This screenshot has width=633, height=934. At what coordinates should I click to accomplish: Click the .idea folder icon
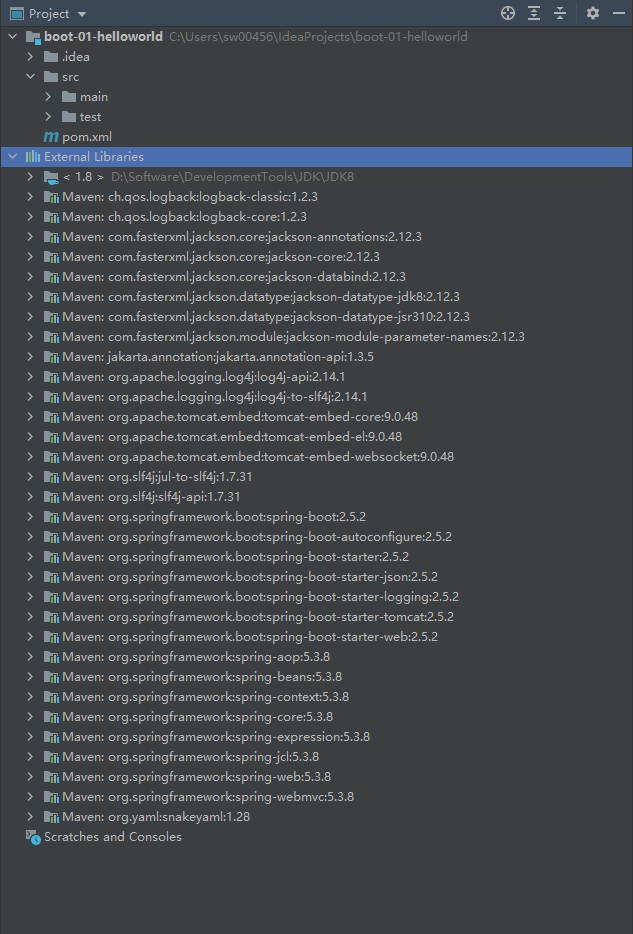(51, 57)
